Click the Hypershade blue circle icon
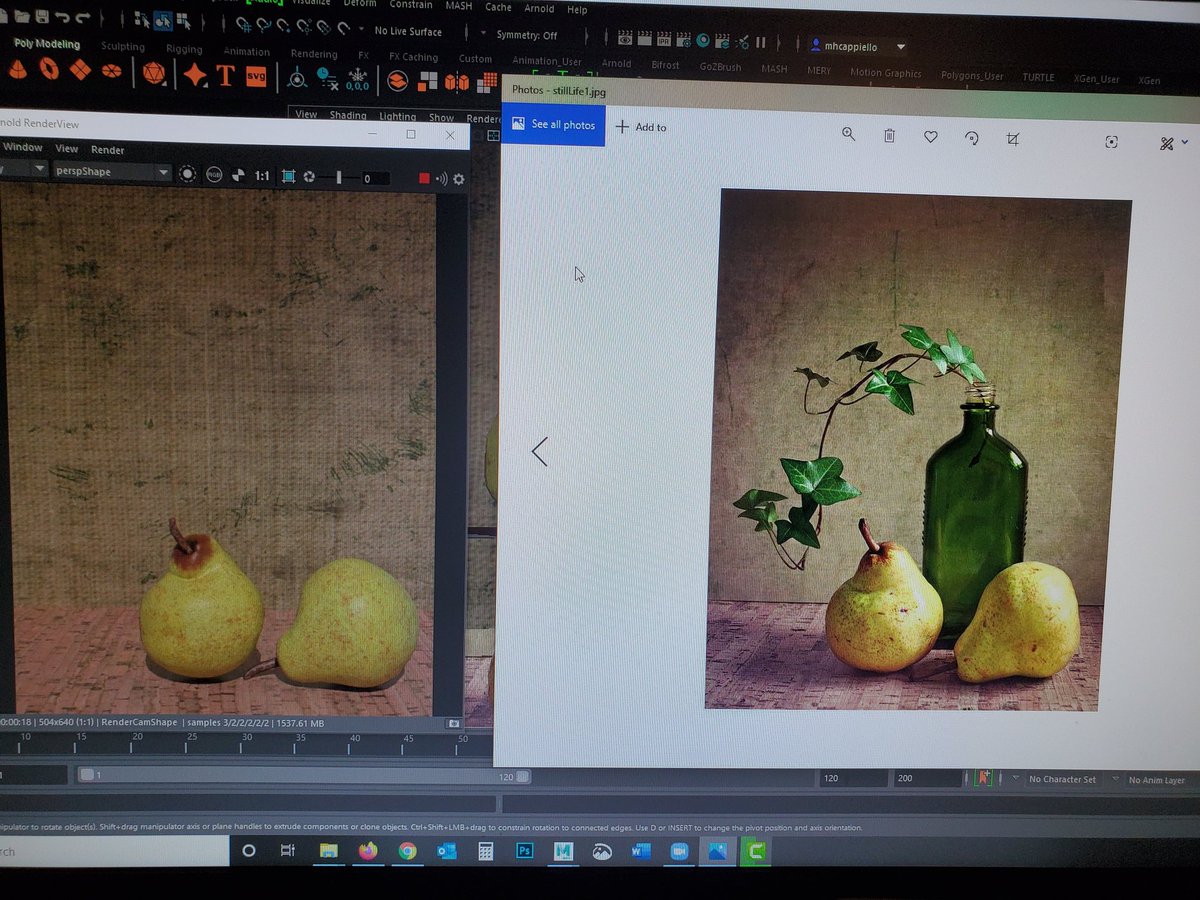 (703, 41)
